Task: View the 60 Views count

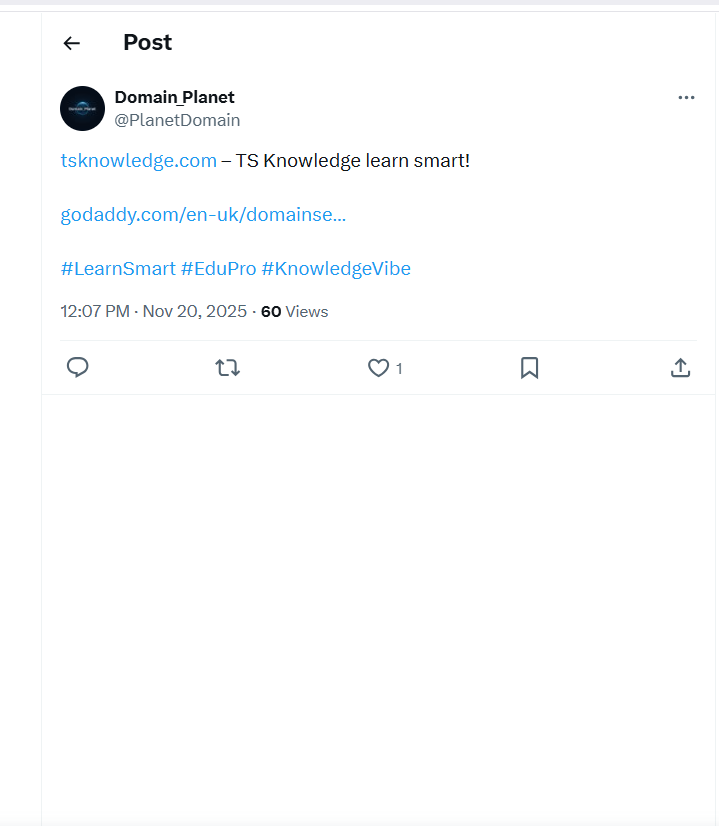Action: [x=295, y=311]
